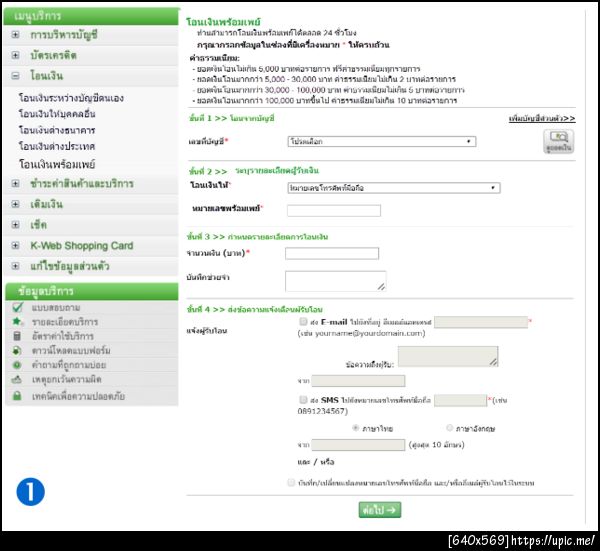Expand the ชำระค่าสินค้าและบริการ section
The width and height of the screenshot is (600, 551).
click(x=15, y=184)
